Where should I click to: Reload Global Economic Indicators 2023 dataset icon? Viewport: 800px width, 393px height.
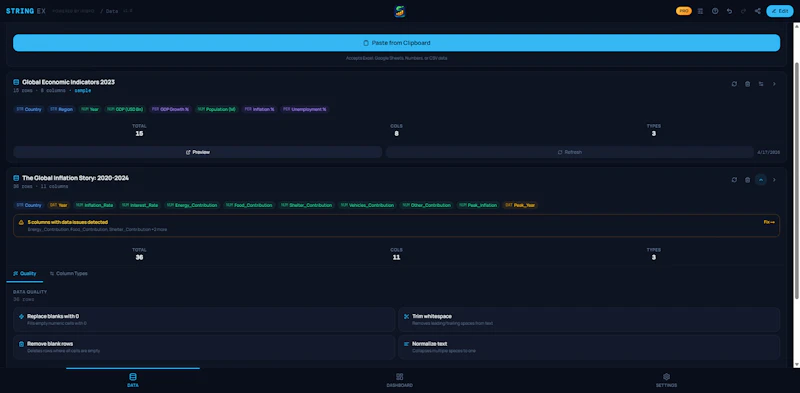point(734,84)
